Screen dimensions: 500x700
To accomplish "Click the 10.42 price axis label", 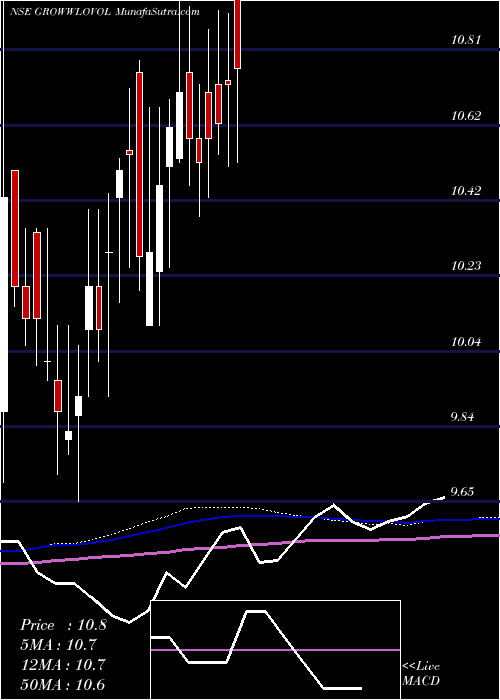I will coord(466,191).
